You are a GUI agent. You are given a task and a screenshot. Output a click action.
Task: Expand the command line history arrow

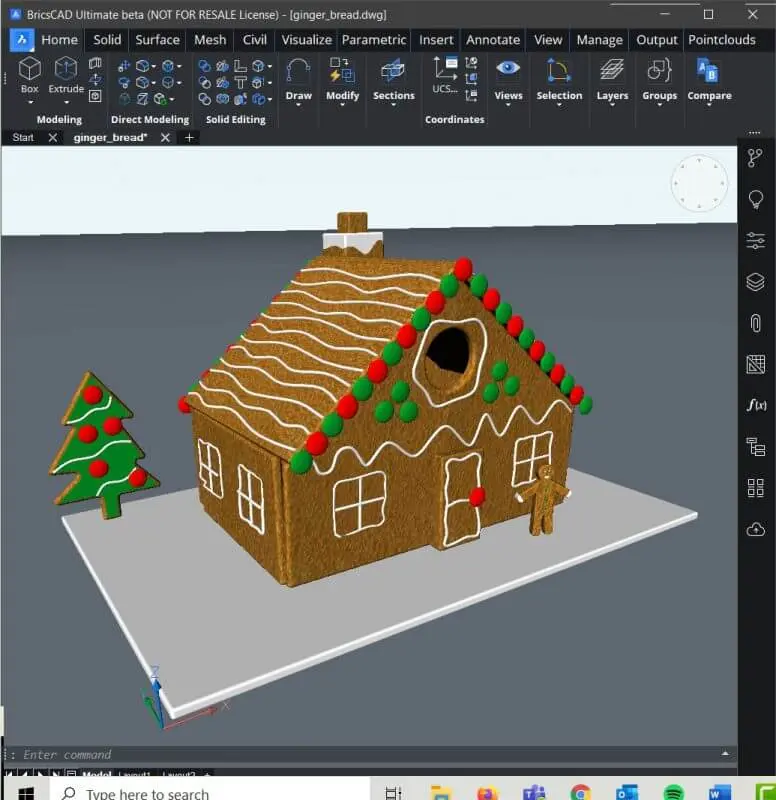click(725, 754)
